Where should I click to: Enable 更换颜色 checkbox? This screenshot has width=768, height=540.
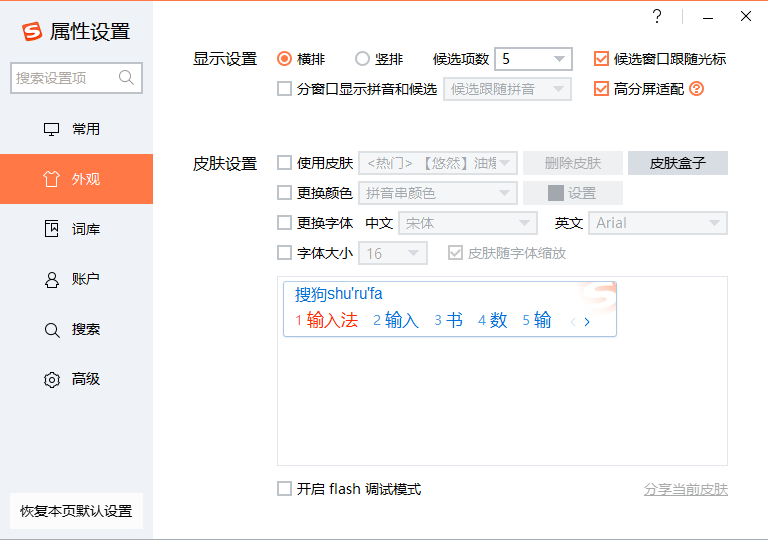pyautogui.click(x=285, y=193)
